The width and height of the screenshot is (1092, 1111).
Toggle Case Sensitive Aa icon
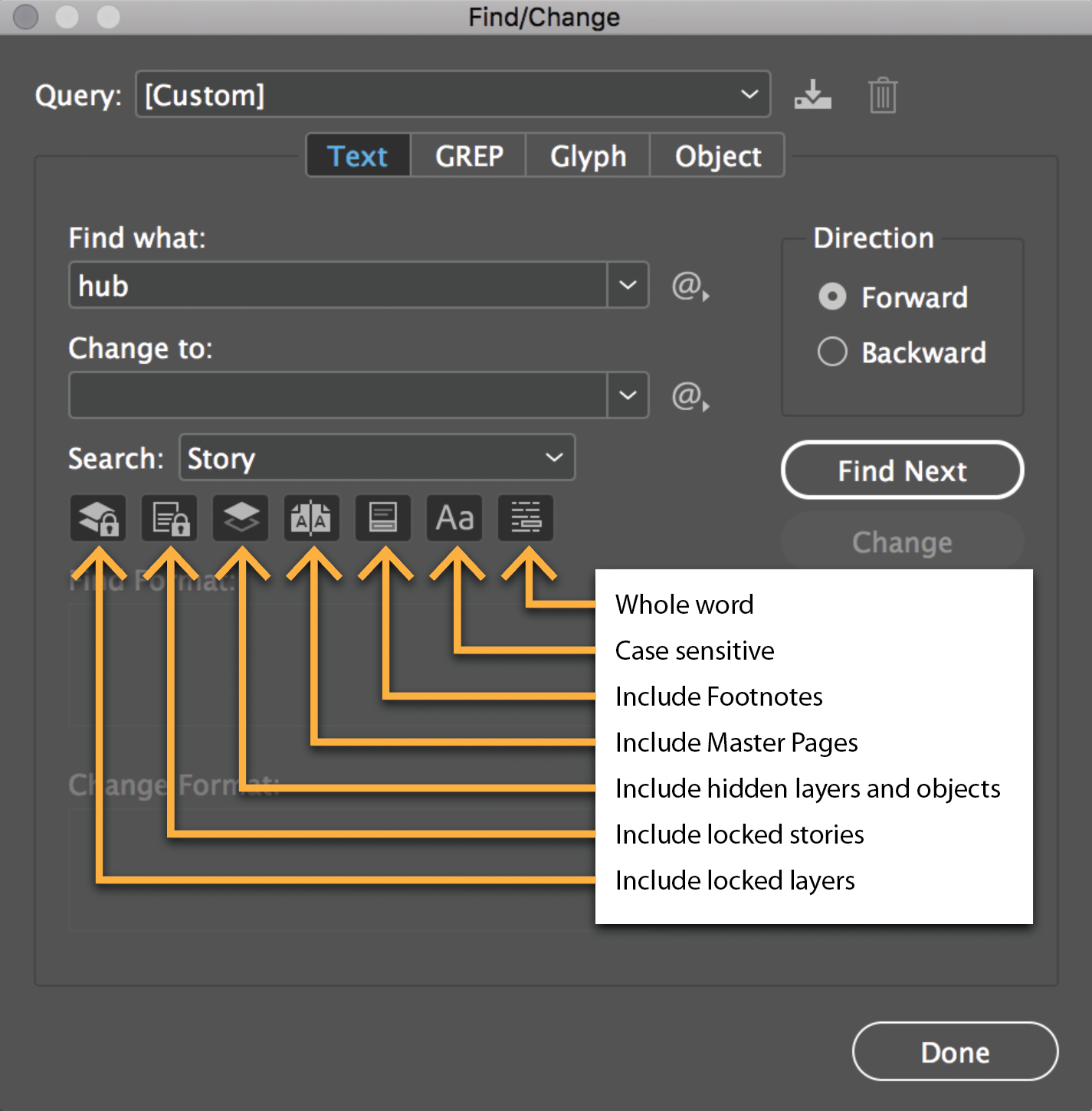point(454,519)
